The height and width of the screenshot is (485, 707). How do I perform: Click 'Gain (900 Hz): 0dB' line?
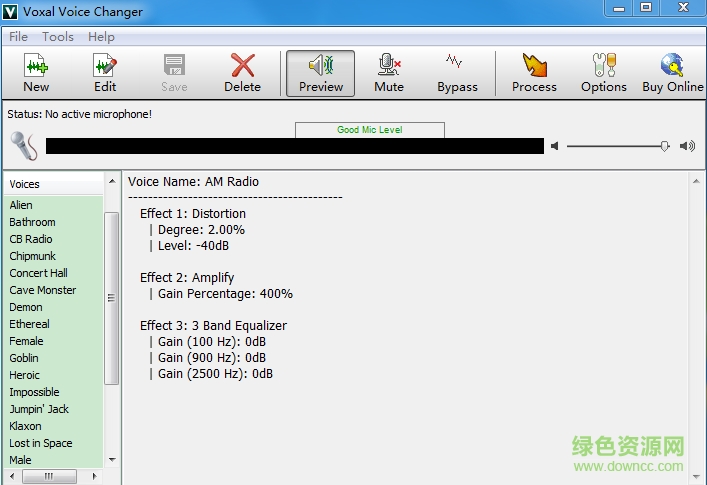tap(211, 358)
